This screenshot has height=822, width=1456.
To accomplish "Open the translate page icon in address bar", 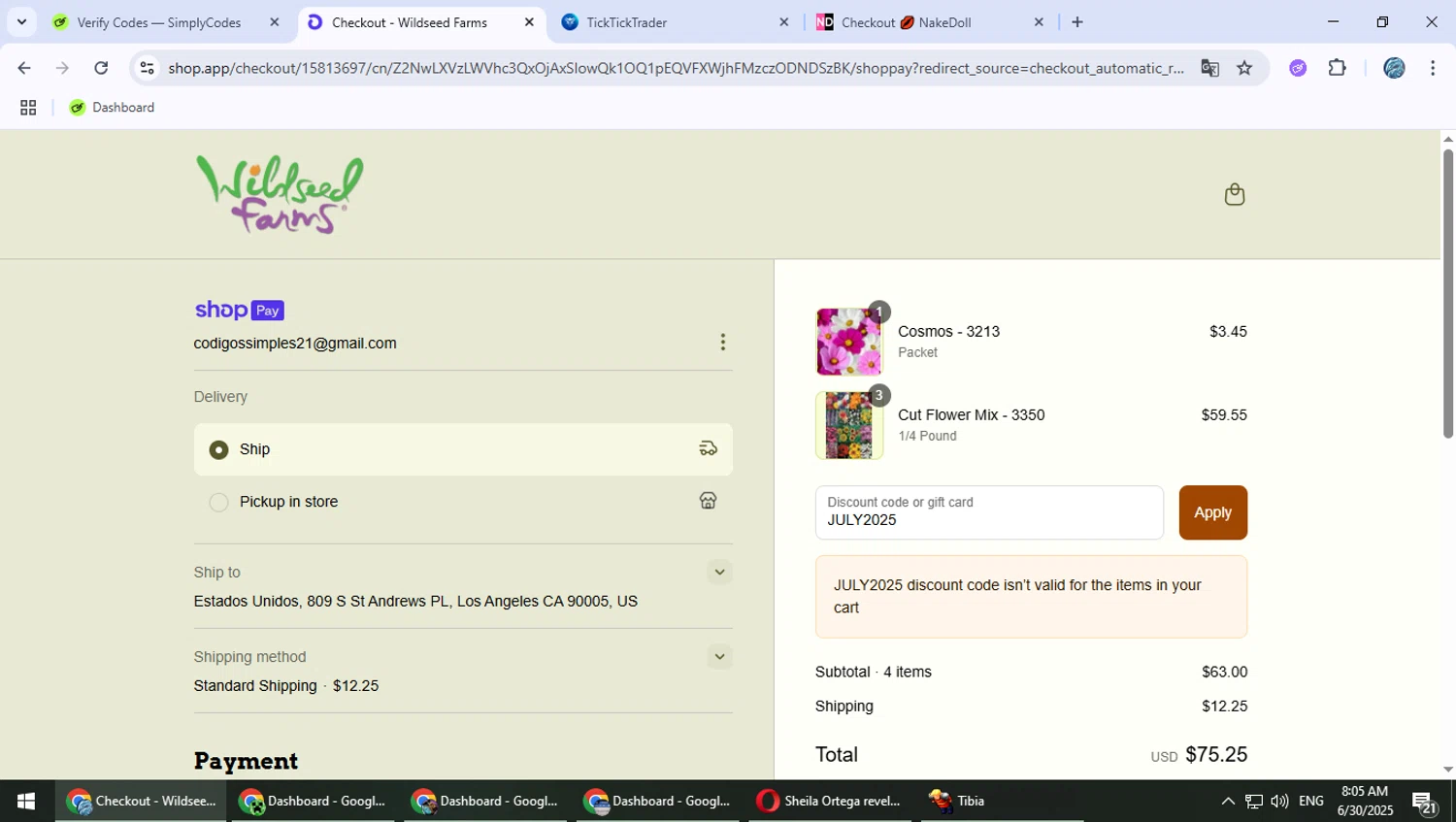I will 1209,68.
